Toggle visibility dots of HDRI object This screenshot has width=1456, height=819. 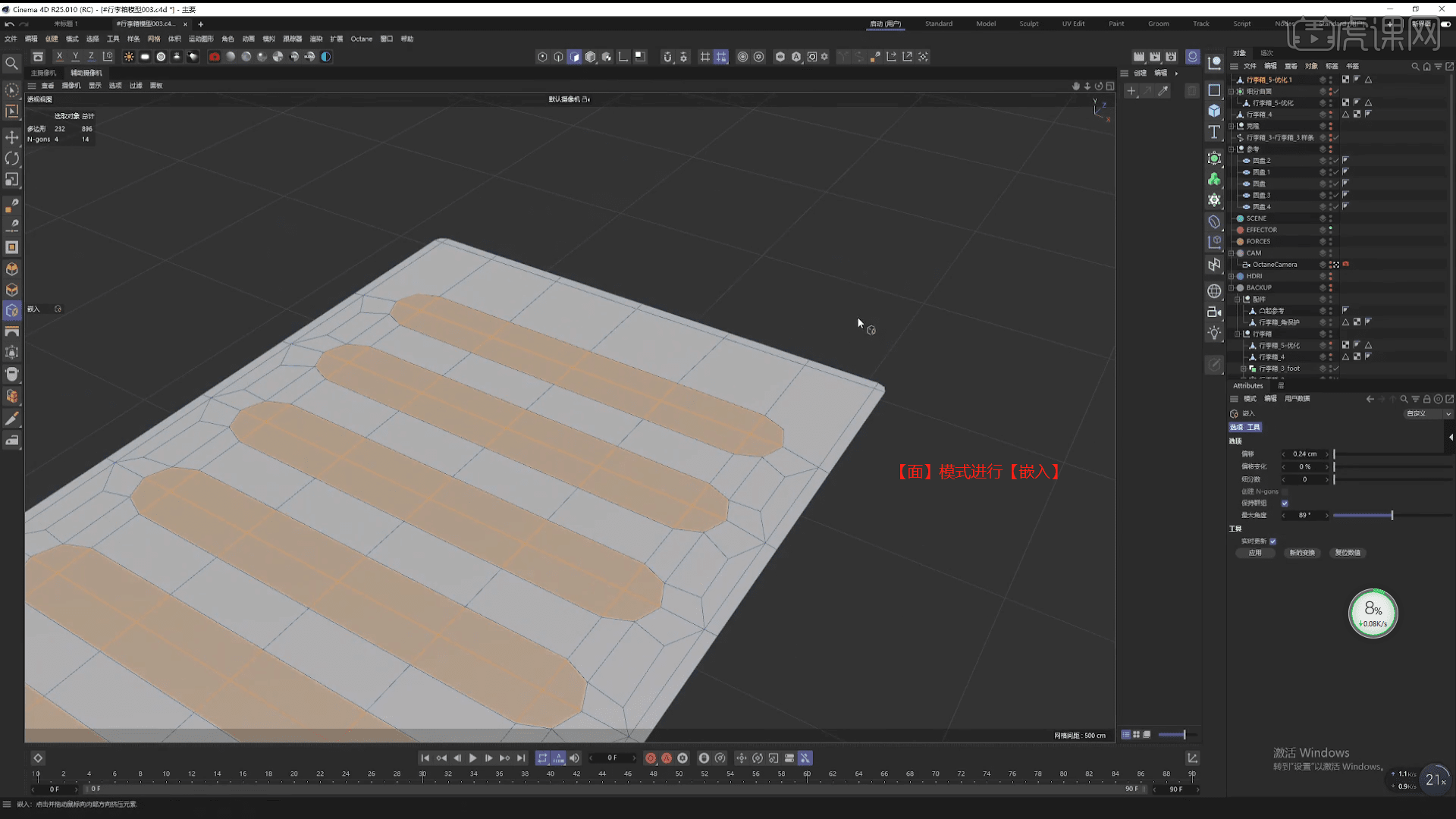[x=1330, y=276]
